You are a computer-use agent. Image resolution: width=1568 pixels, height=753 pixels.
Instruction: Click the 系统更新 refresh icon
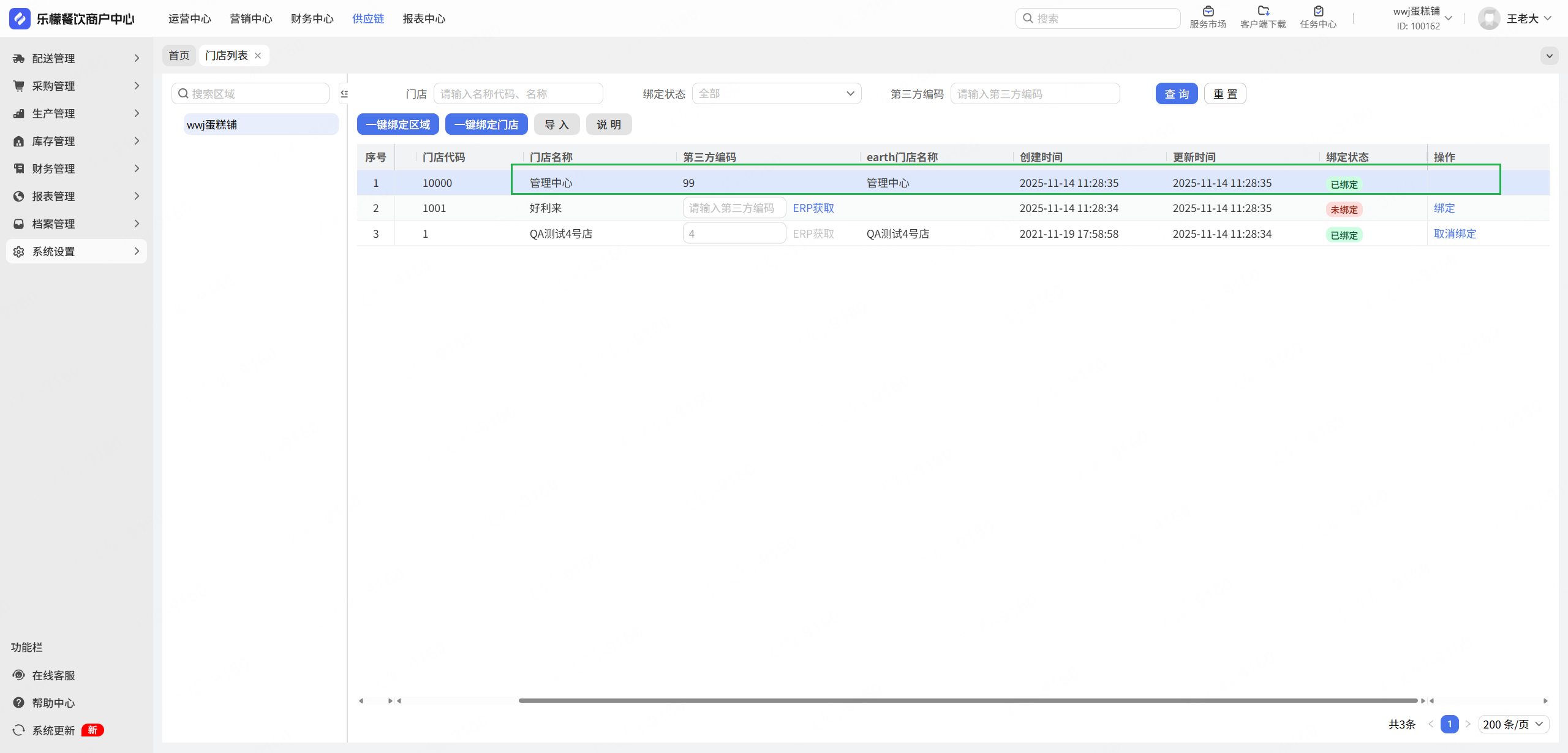click(x=19, y=730)
